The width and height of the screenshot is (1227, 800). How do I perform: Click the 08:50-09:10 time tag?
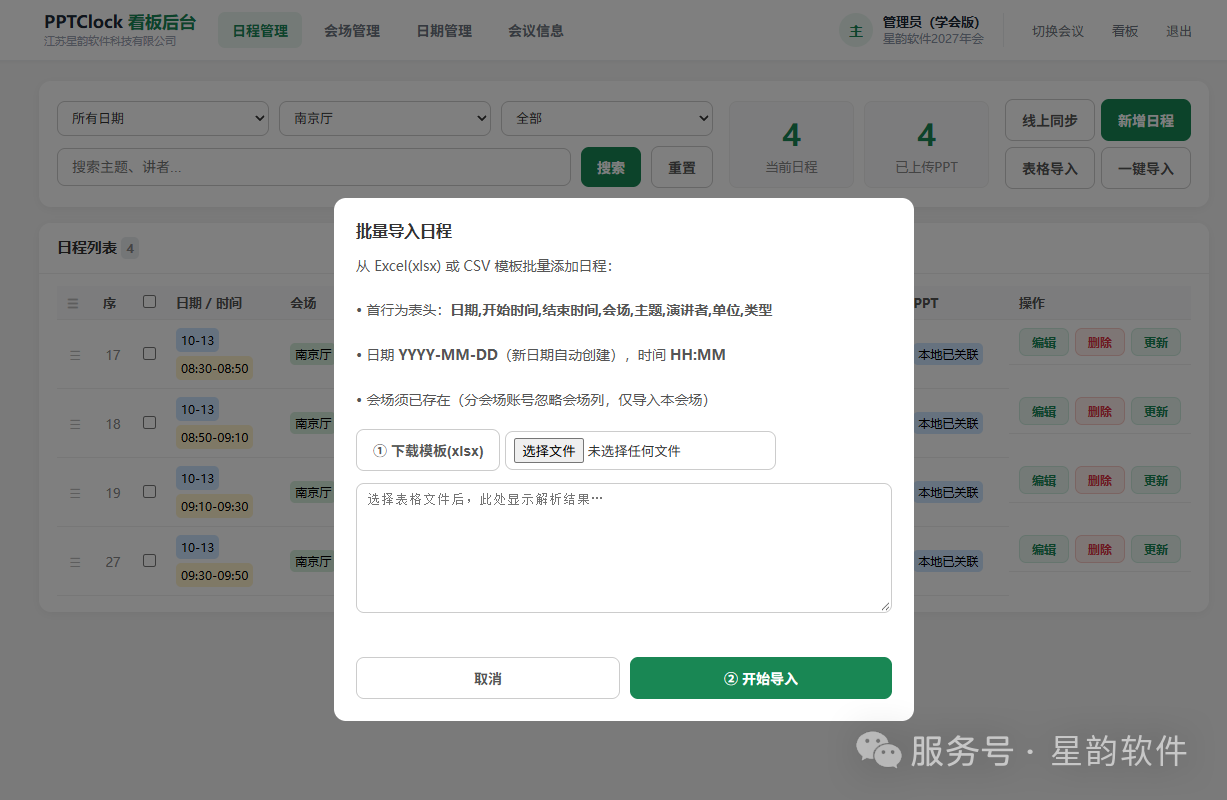(214, 437)
